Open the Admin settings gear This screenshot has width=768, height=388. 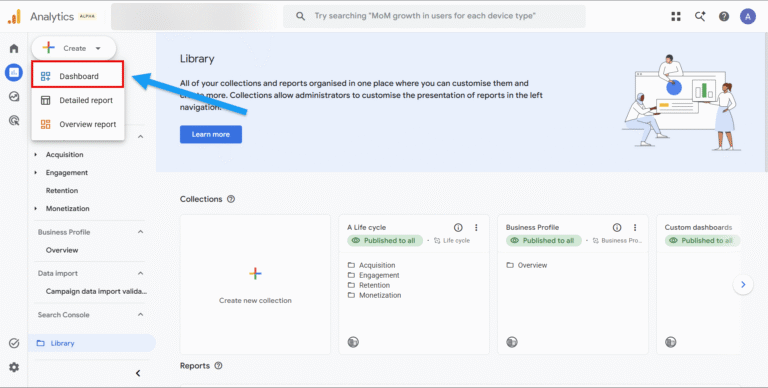(14, 367)
